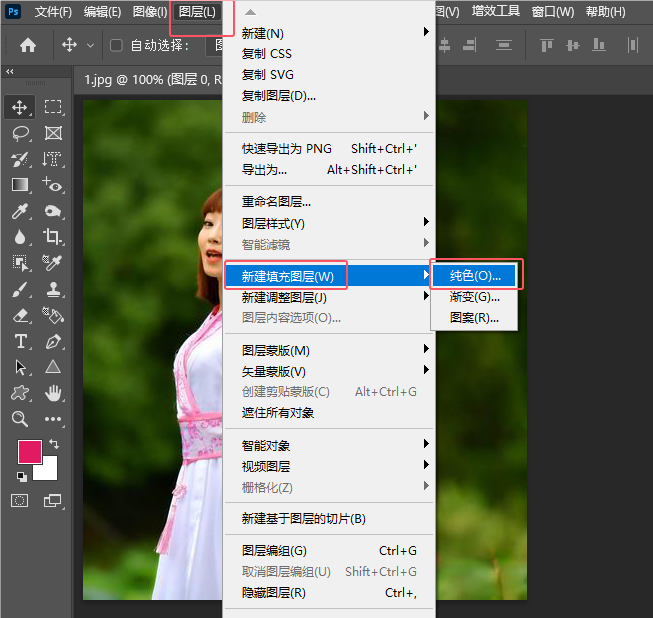Select the Paint Bucket tool
The image size is (653, 618).
(x=53, y=315)
